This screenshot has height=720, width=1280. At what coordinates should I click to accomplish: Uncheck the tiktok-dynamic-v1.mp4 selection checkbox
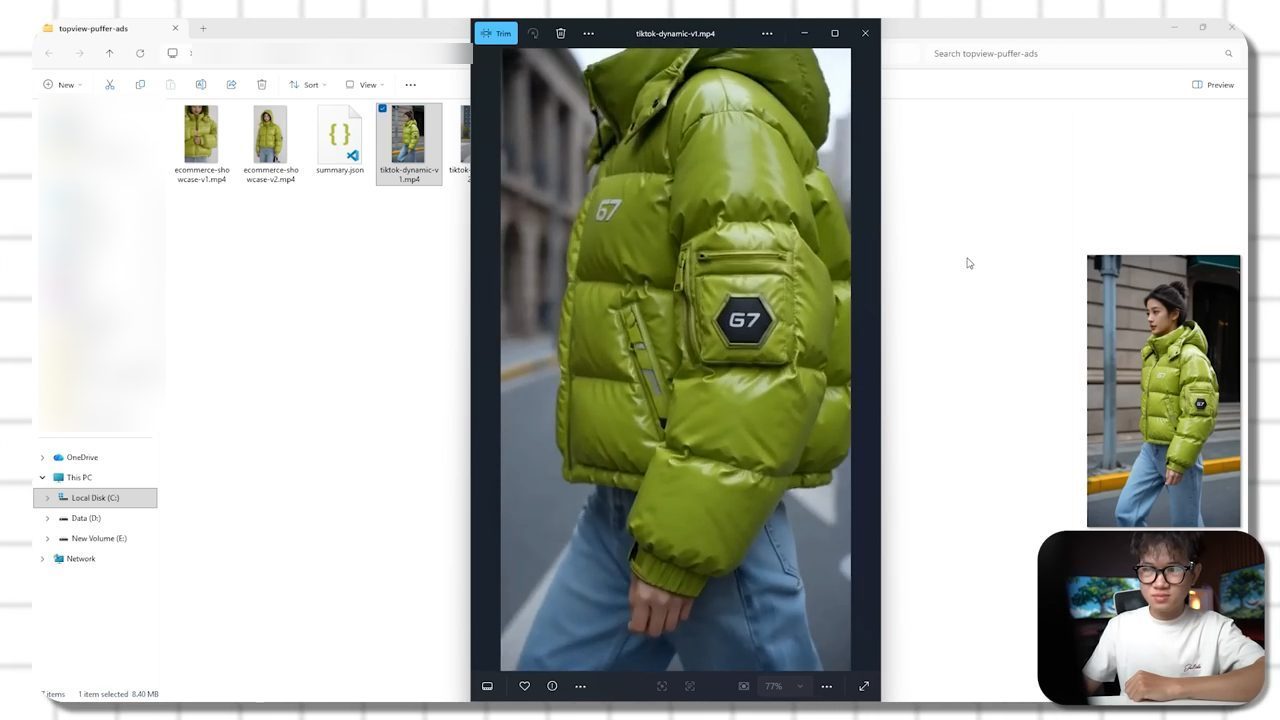[x=383, y=109]
